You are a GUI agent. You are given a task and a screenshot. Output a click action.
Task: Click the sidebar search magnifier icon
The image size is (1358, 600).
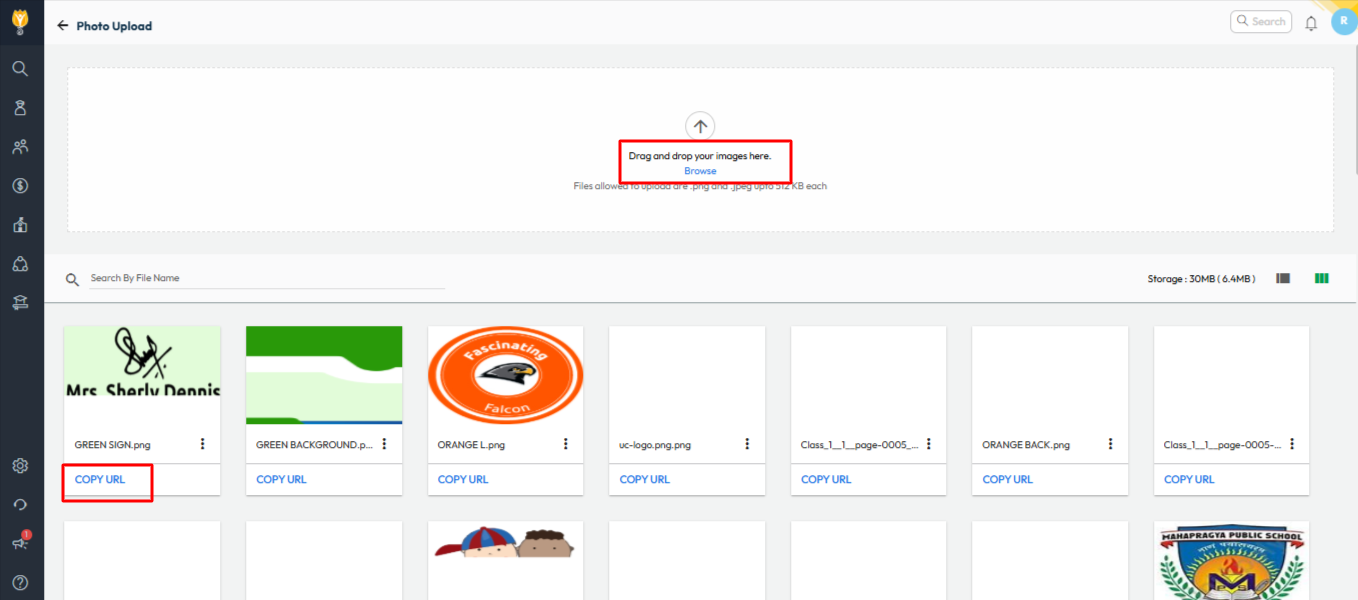pyautogui.click(x=20, y=69)
